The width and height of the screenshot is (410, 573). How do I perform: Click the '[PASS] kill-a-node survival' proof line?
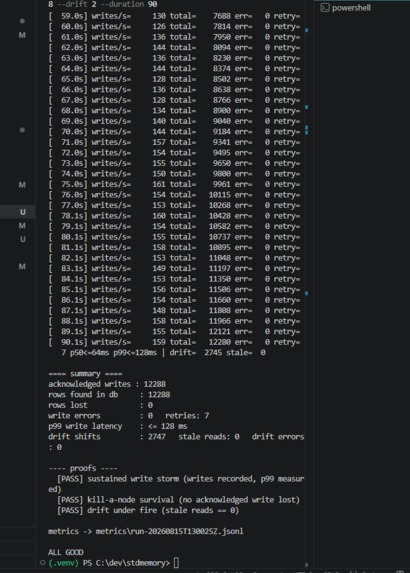click(x=178, y=500)
